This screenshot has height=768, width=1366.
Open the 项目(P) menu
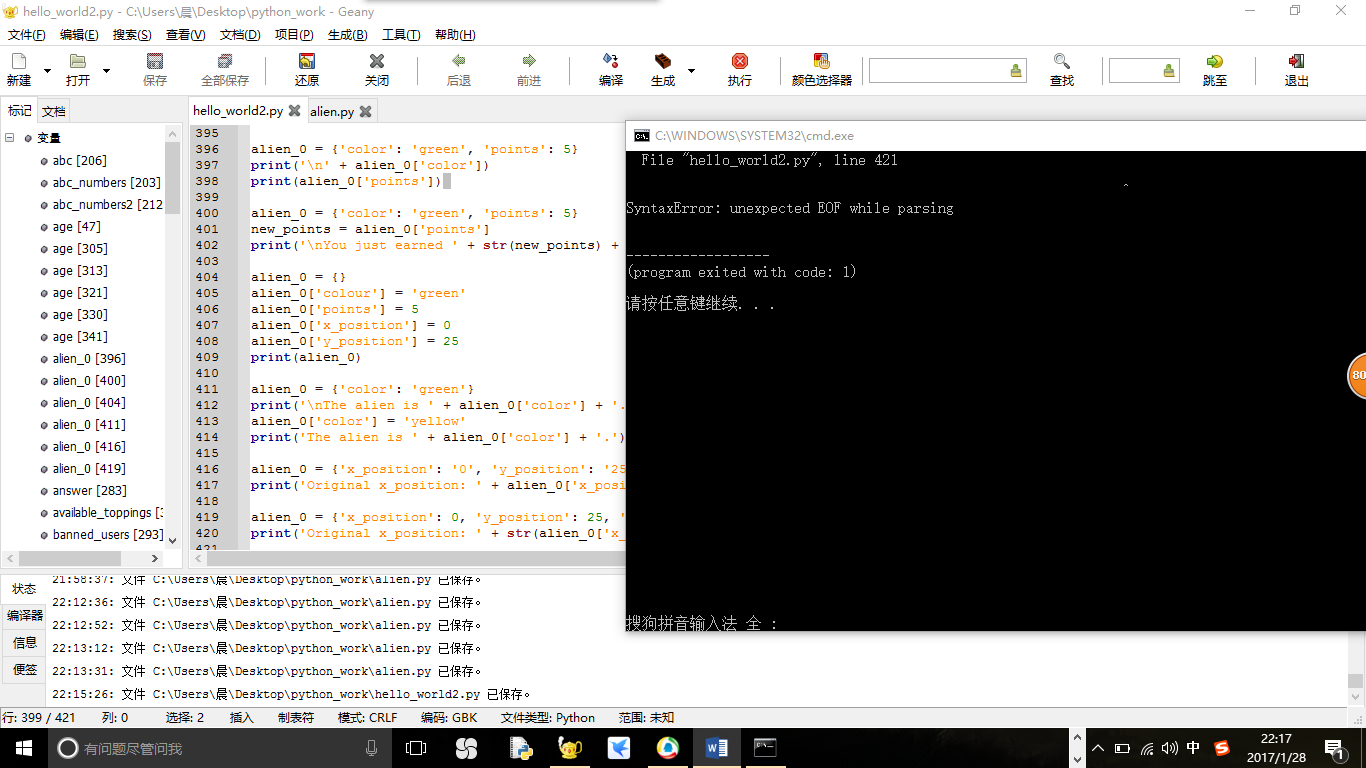[x=294, y=35]
